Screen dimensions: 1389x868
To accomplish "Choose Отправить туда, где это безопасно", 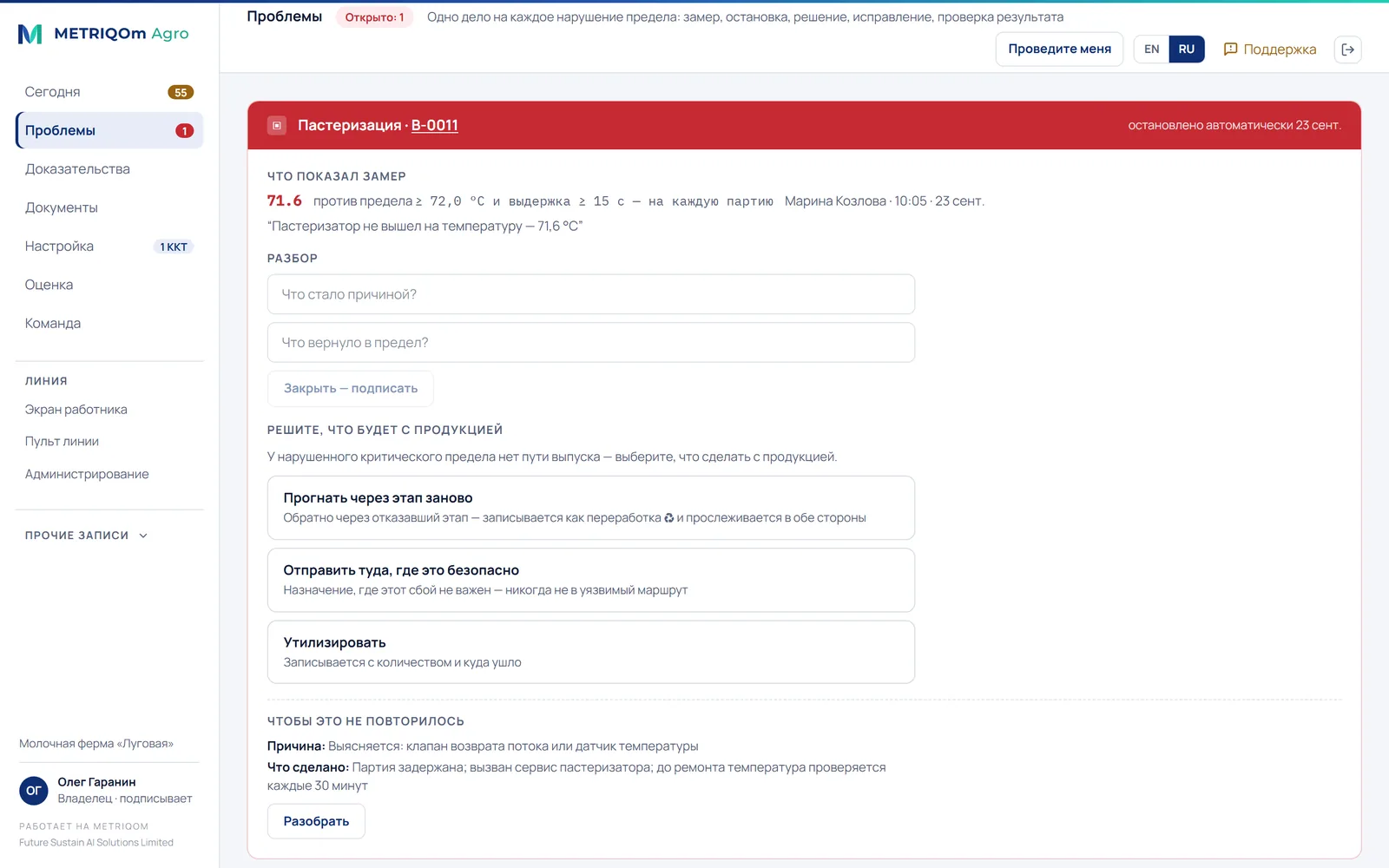I will (591, 580).
